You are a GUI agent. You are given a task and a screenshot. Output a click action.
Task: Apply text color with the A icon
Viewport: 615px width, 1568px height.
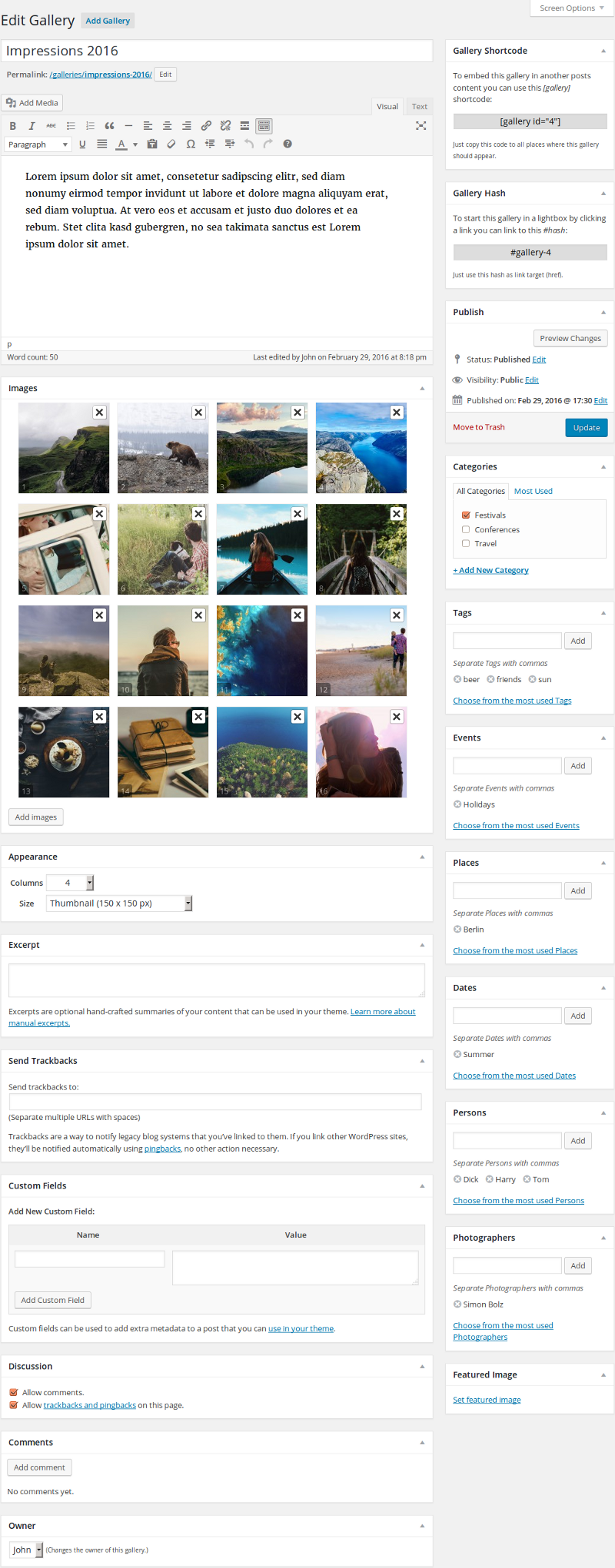tap(121, 144)
